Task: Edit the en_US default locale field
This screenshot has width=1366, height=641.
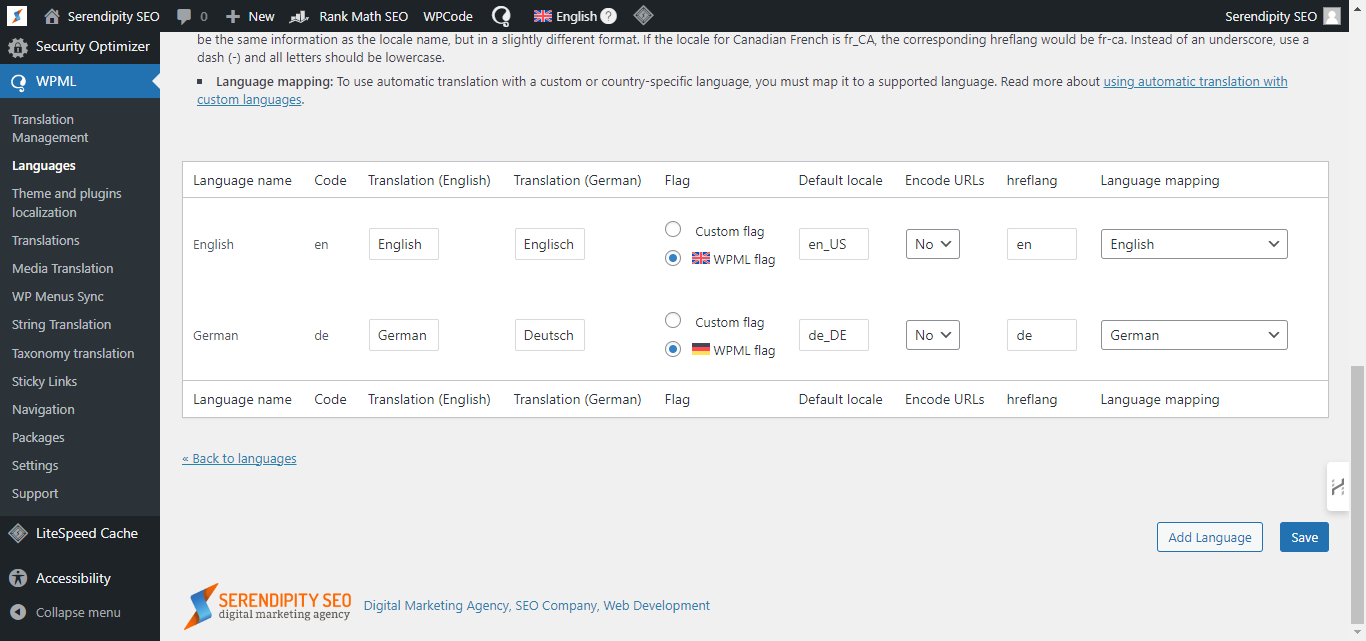Action: pos(834,244)
